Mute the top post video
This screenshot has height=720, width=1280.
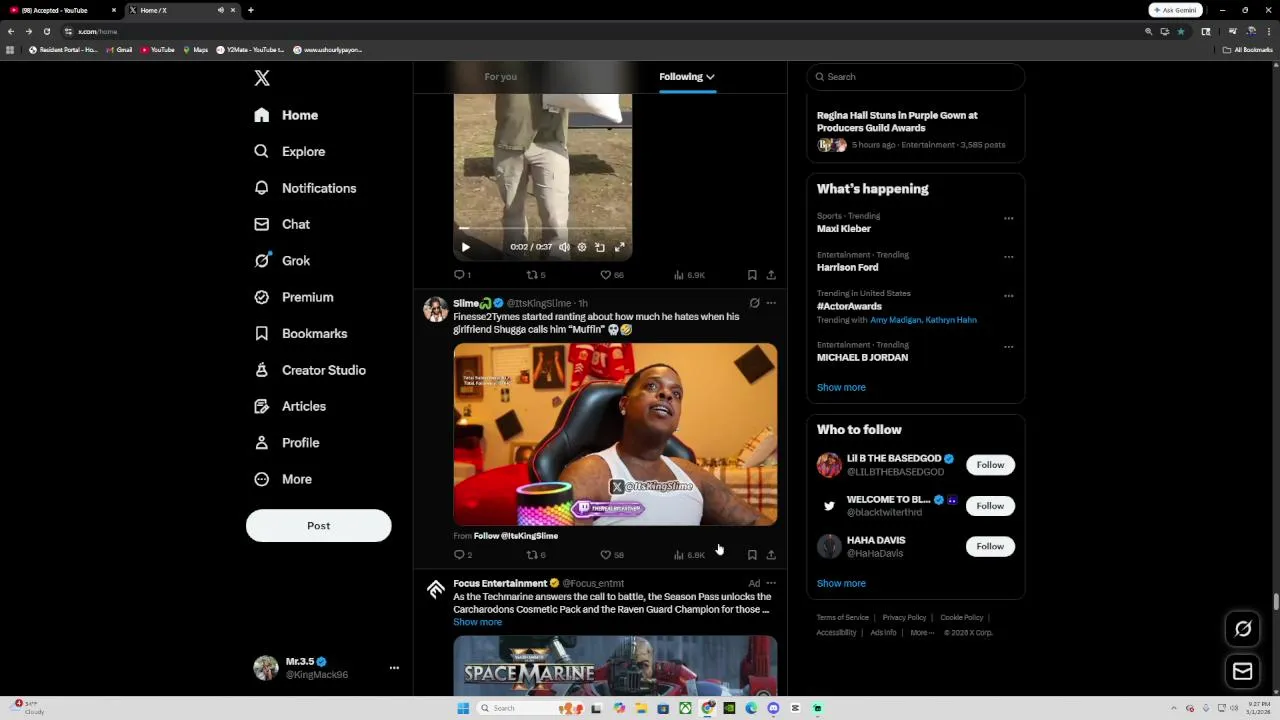[564, 247]
